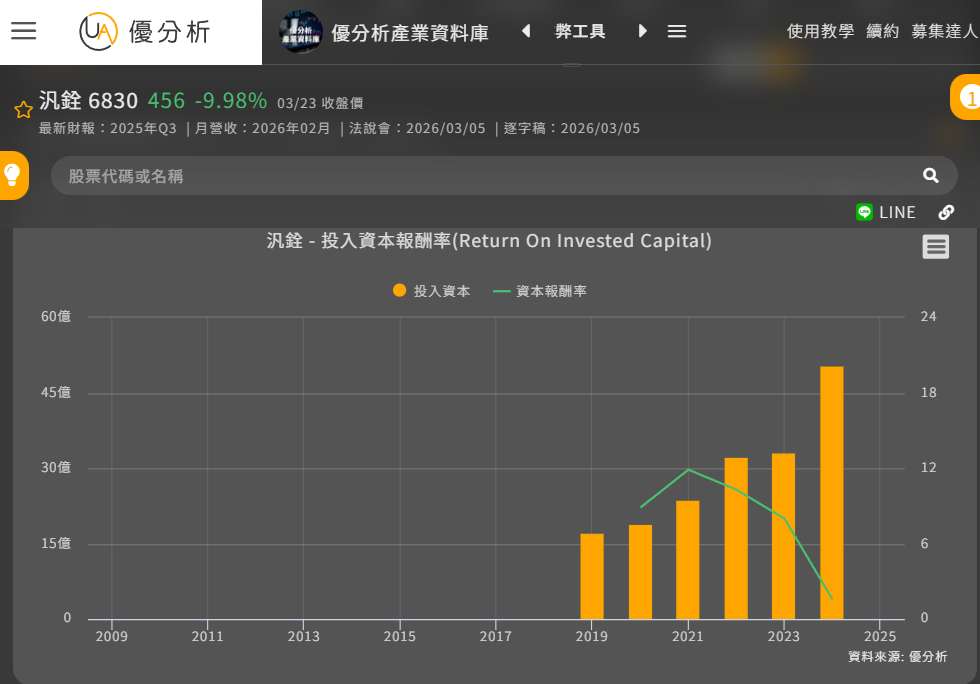Click the search magnifier icon
The width and height of the screenshot is (980, 684).
pyautogui.click(x=931, y=176)
